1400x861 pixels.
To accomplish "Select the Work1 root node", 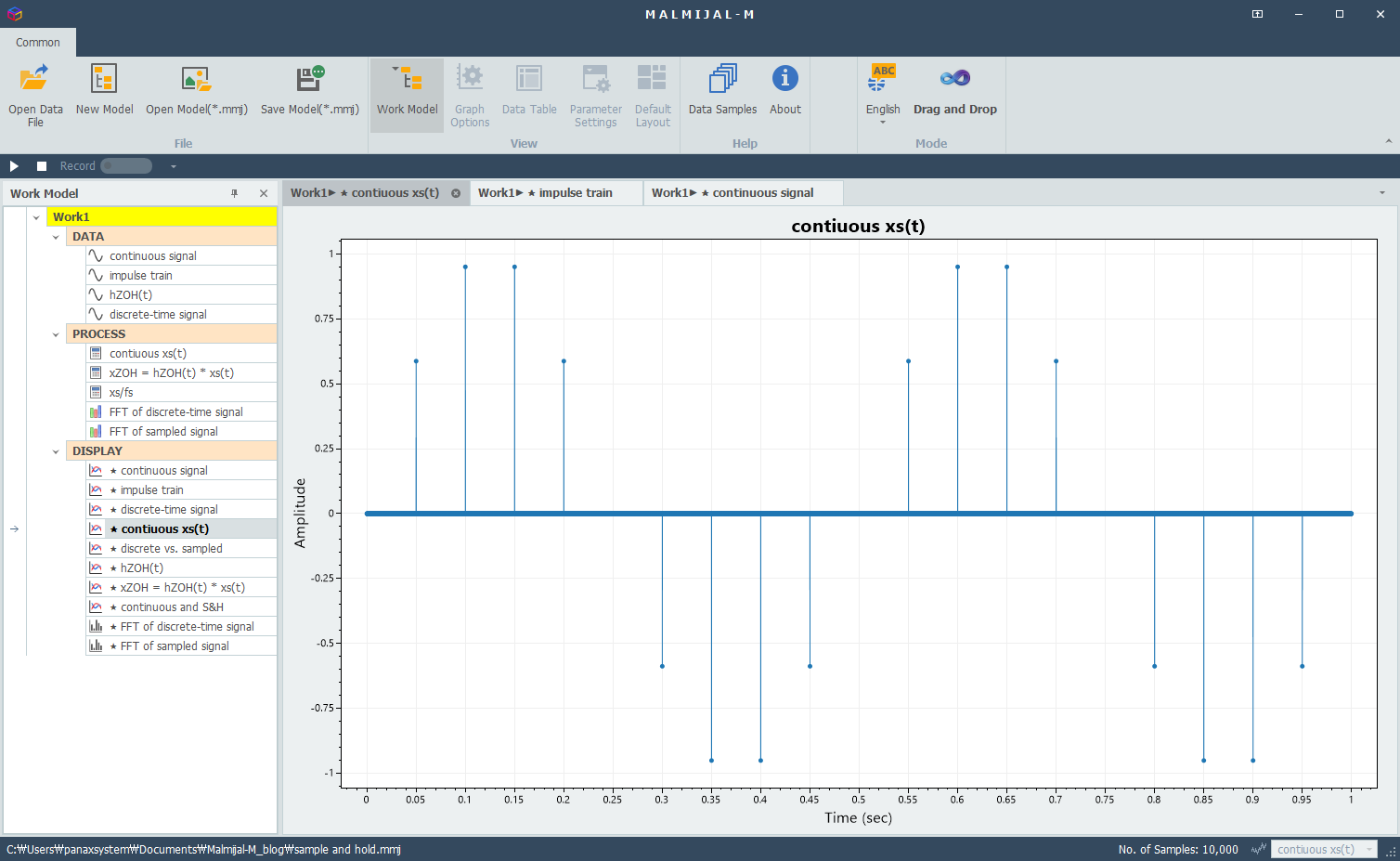I will (x=162, y=216).
